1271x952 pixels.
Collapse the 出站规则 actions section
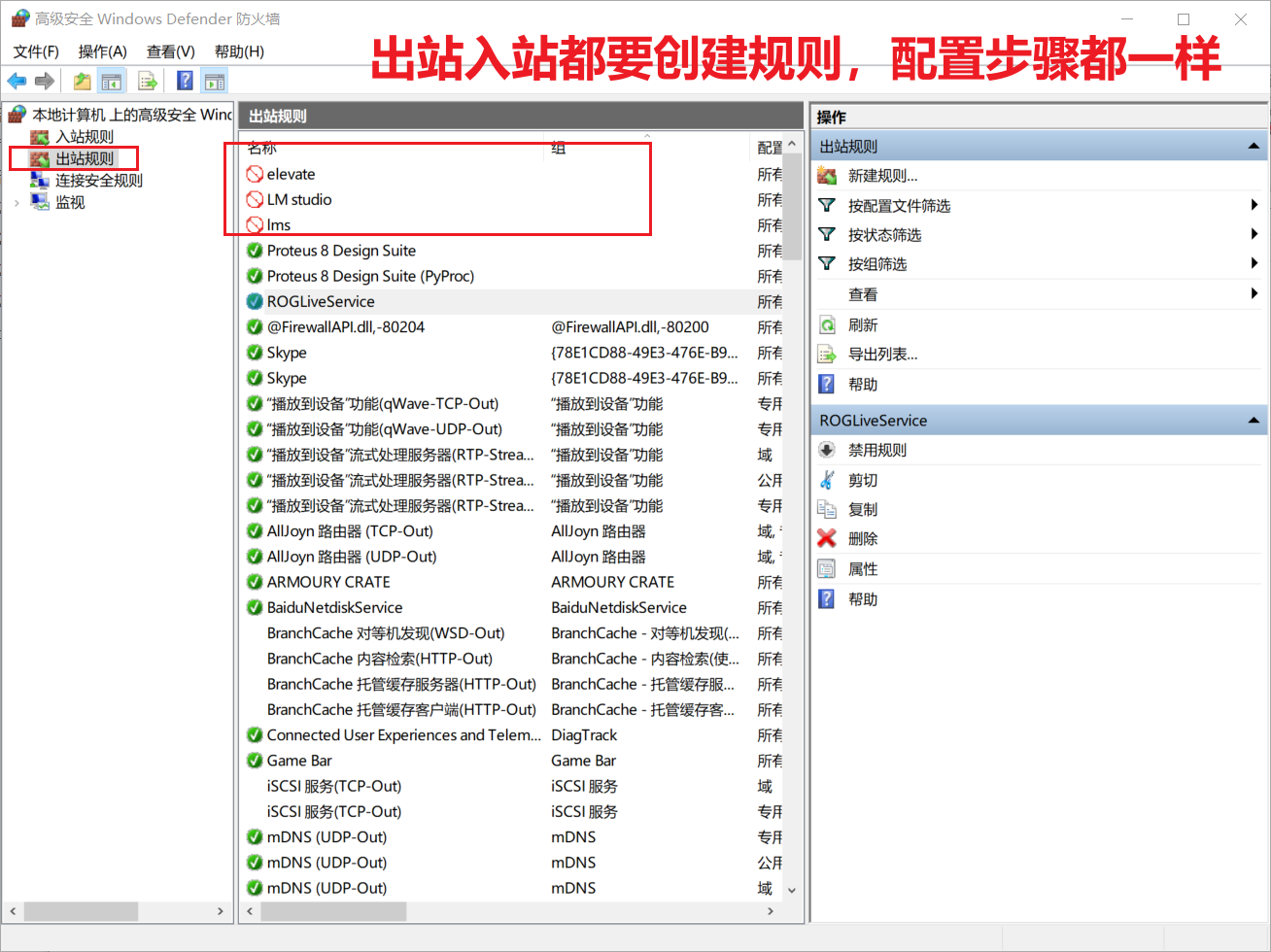click(1254, 147)
